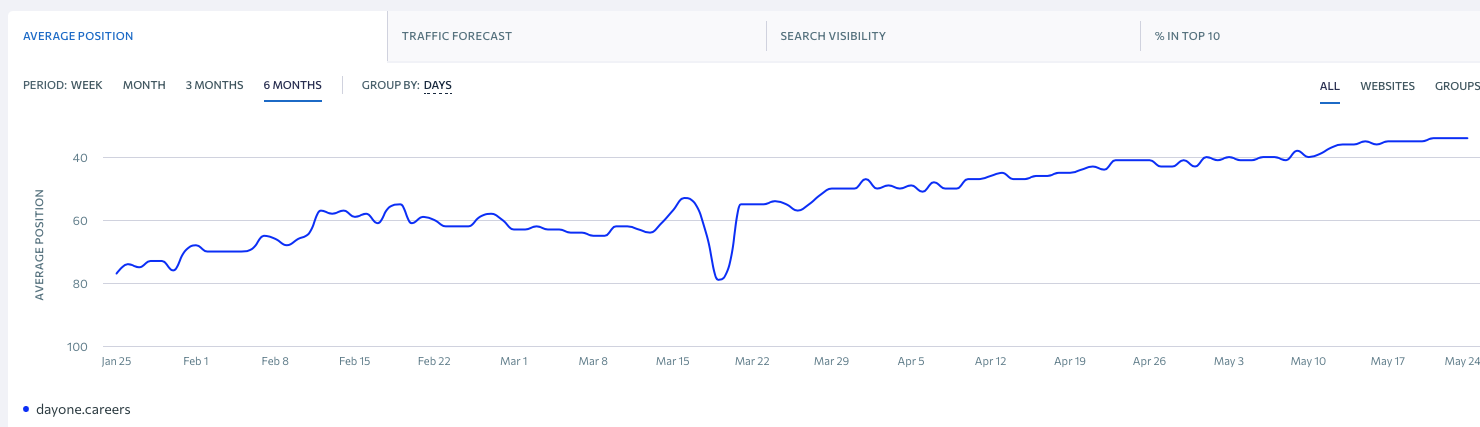The width and height of the screenshot is (1480, 427).
Task: Click the Jan 25 x-axis date label
Action: [x=117, y=361]
